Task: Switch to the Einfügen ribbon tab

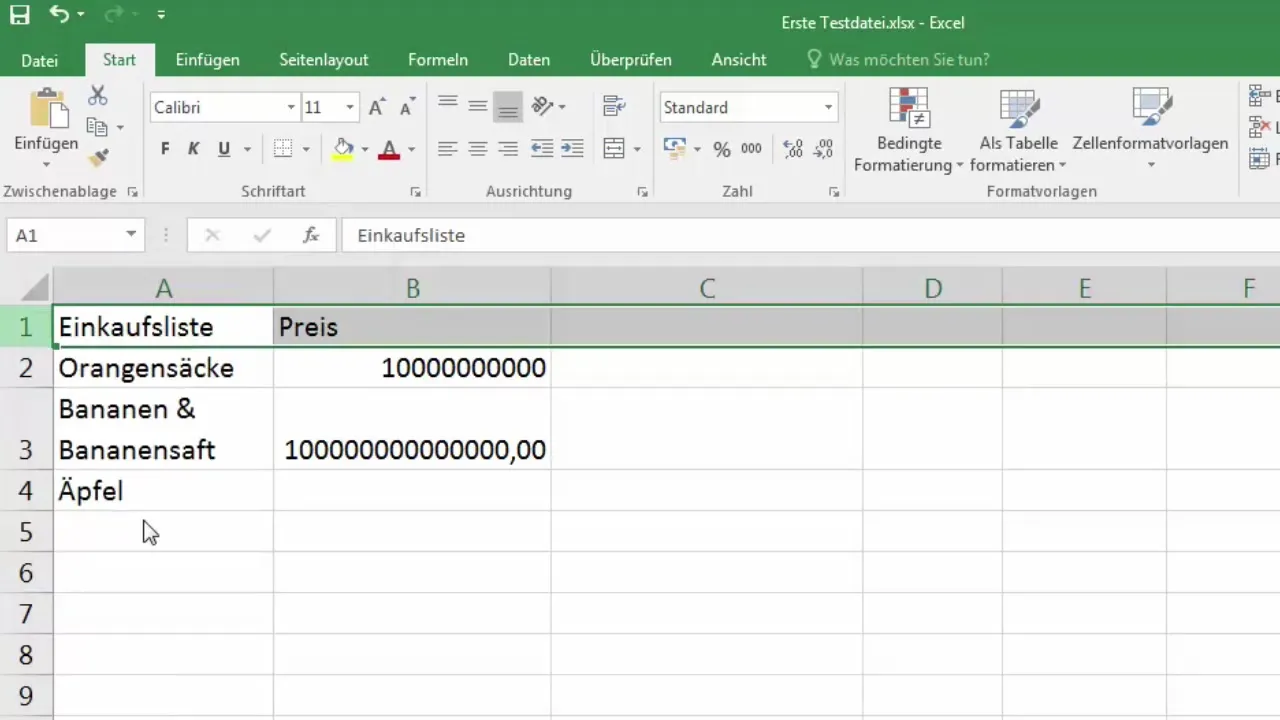Action: [207, 60]
